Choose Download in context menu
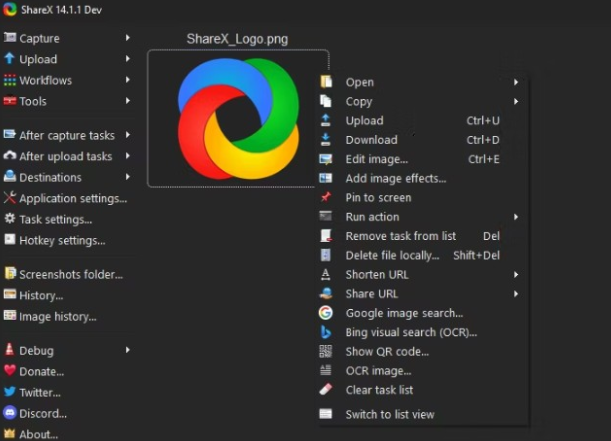611x441 pixels. pos(422,140)
